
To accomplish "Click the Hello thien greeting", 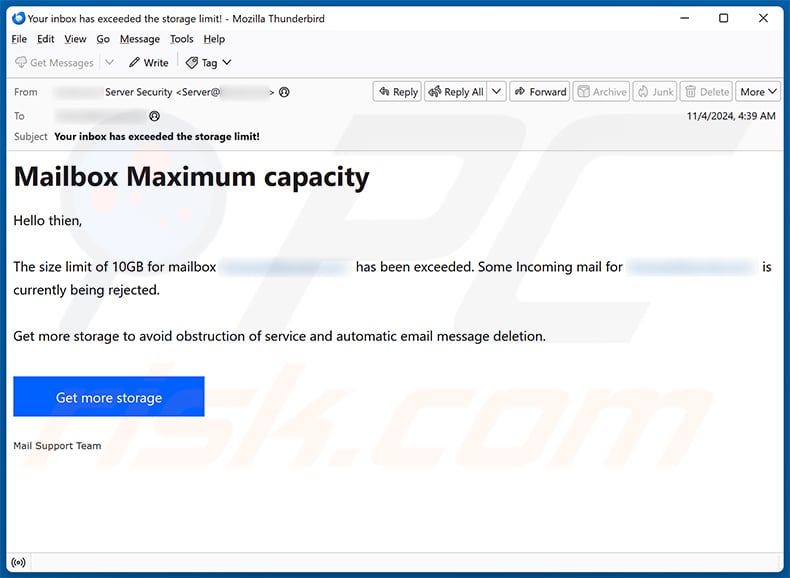I will pyautogui.click(x=47, y=221).
